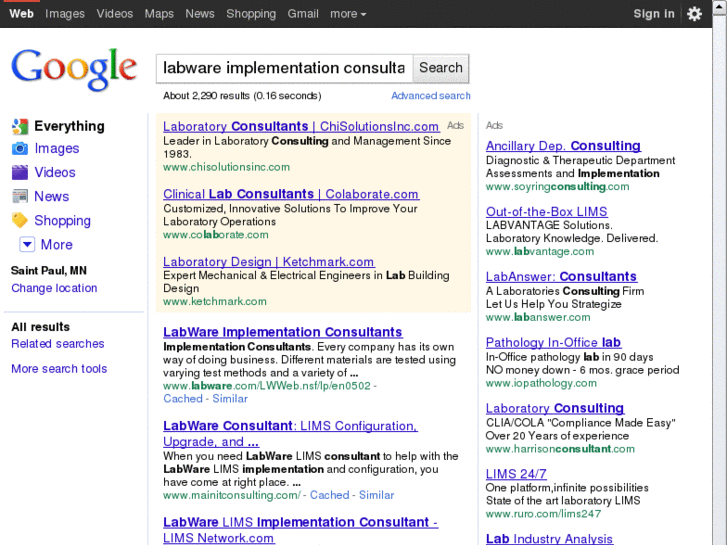Click Similar under labware.com result
This screenshot has width=727, height=545.
(x=230, y=398)
